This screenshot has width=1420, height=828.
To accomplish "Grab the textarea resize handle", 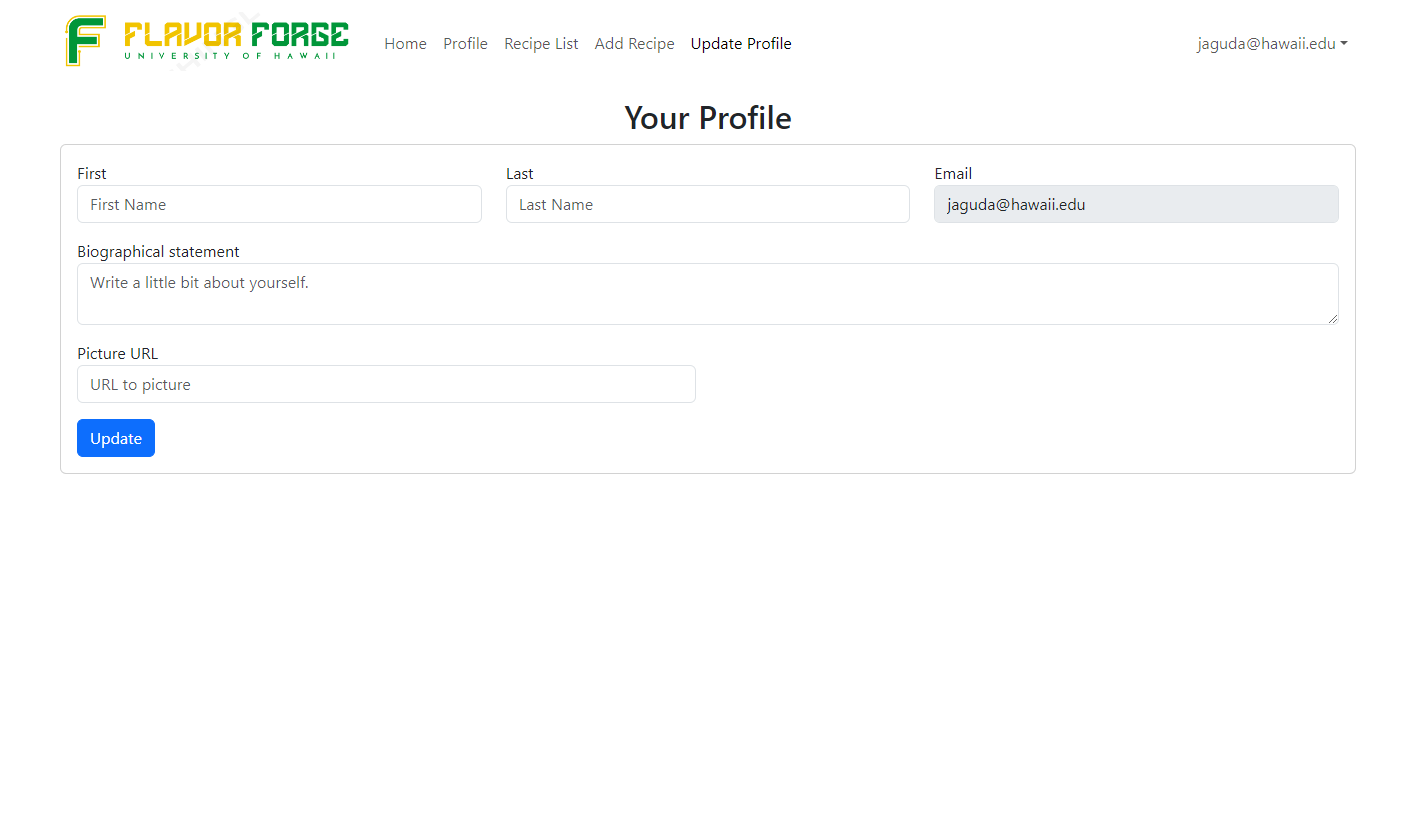I will click(x=1332, y=318).
